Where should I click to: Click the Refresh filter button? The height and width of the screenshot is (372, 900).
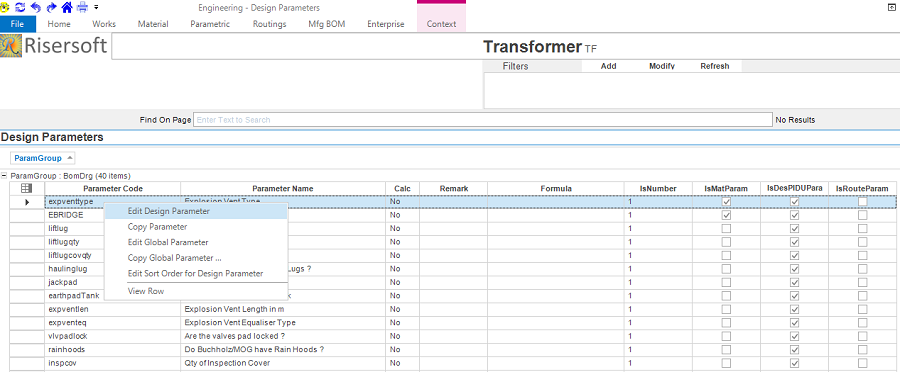(715, 66)
